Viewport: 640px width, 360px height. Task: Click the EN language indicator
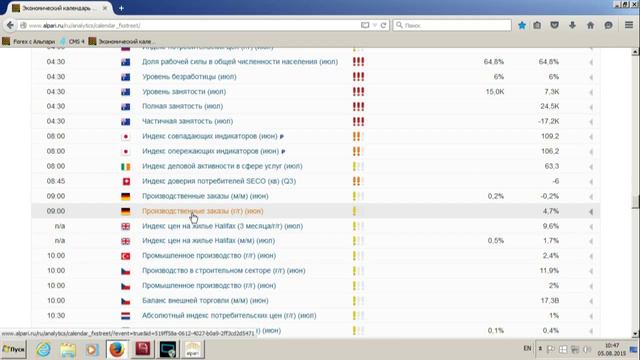[527, 348]
